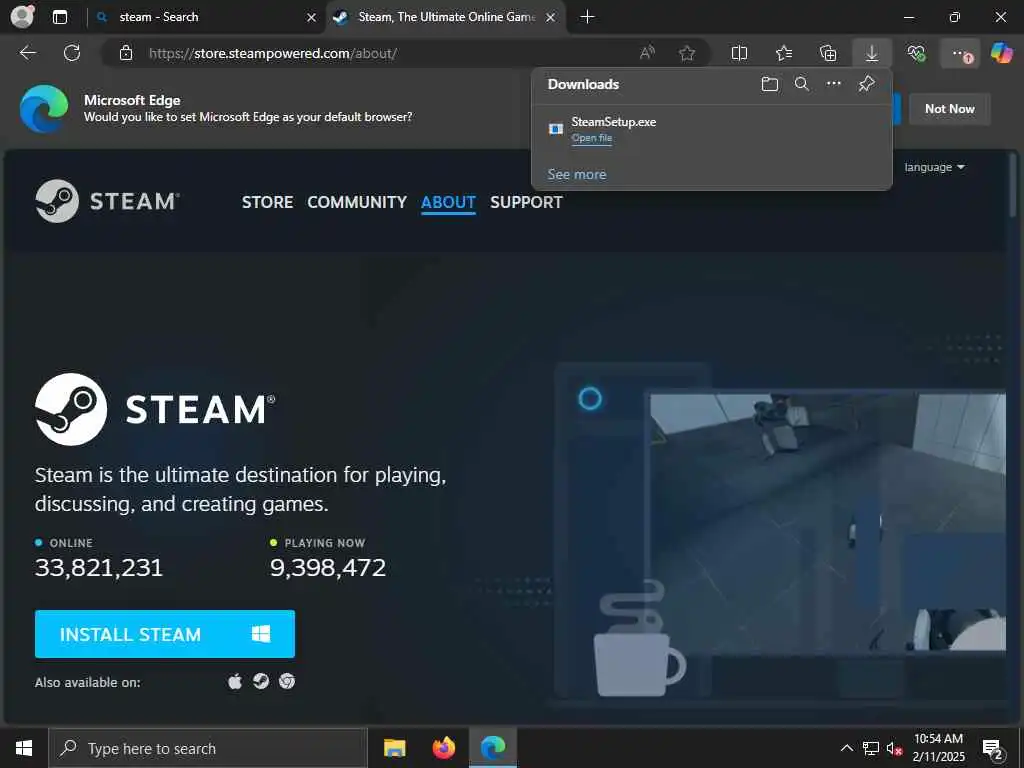Viewport: 1024px width, 768px height.
Task: Reload the Steam page
Action: click(x=72, y=53)
